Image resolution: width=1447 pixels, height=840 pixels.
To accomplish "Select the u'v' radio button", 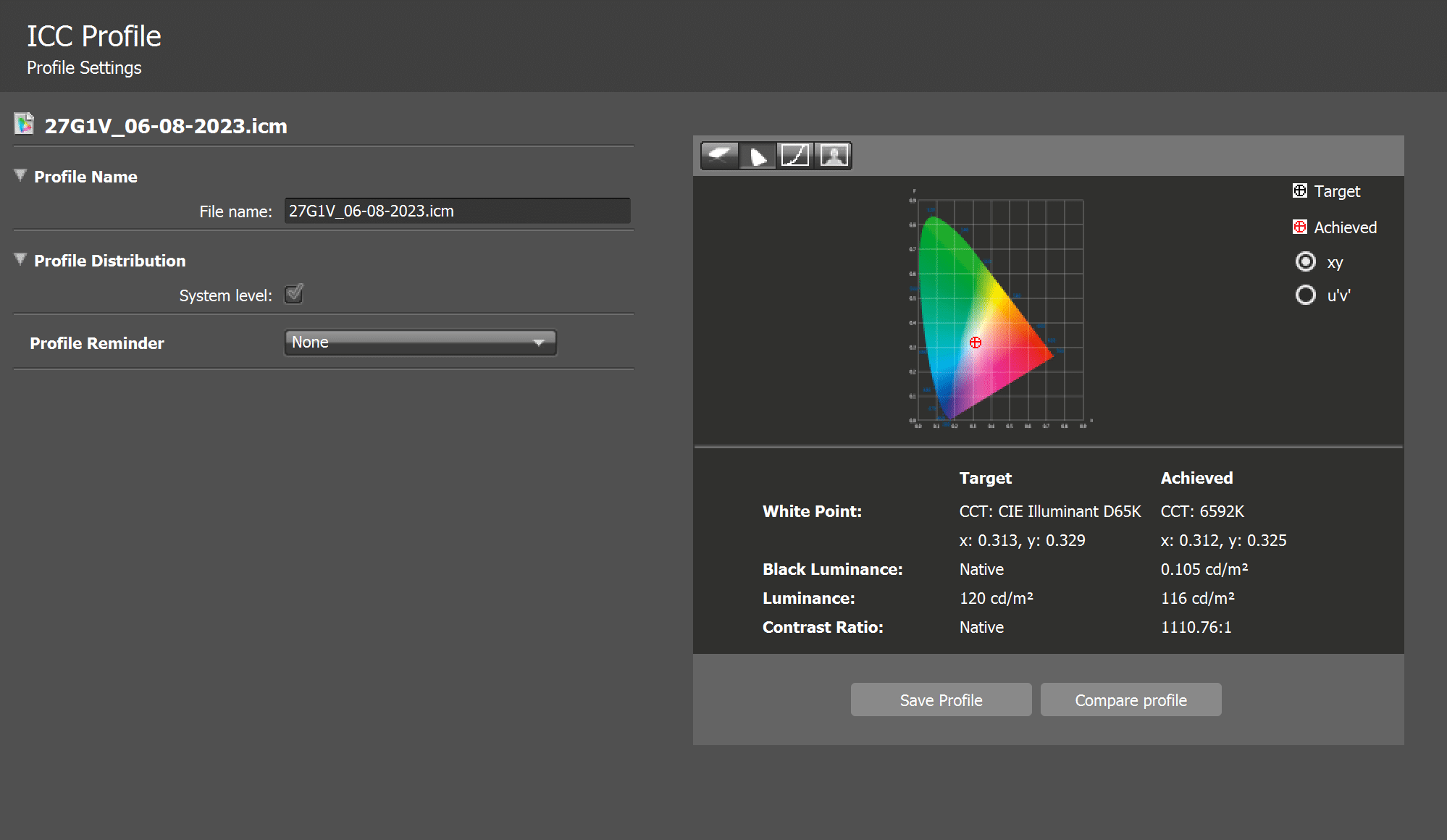I will coord(1305,295).
